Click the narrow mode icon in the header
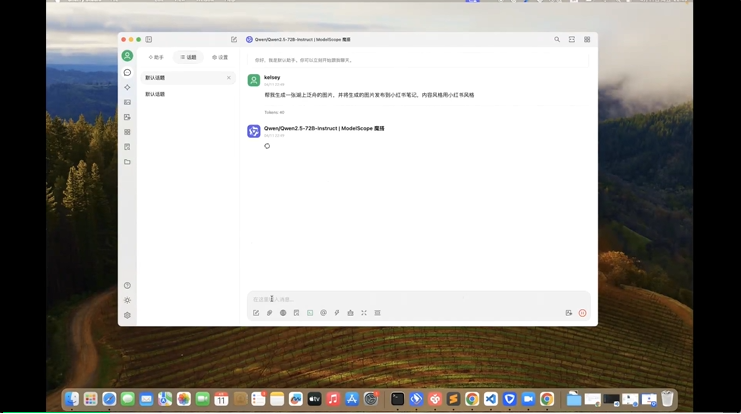Screen dimensions: 741x414 572,39
